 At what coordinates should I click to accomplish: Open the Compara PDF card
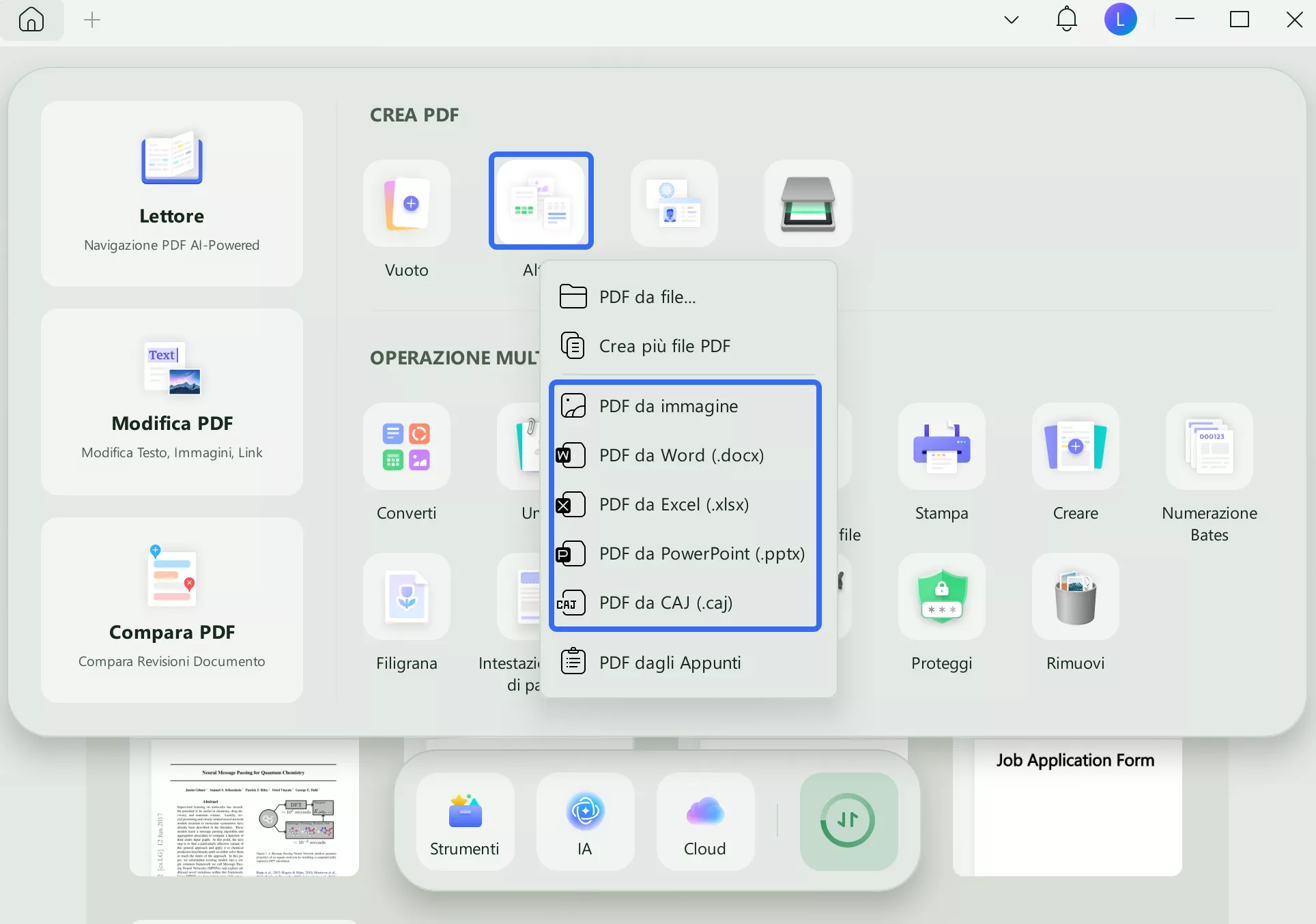click(x=172, y=610)
